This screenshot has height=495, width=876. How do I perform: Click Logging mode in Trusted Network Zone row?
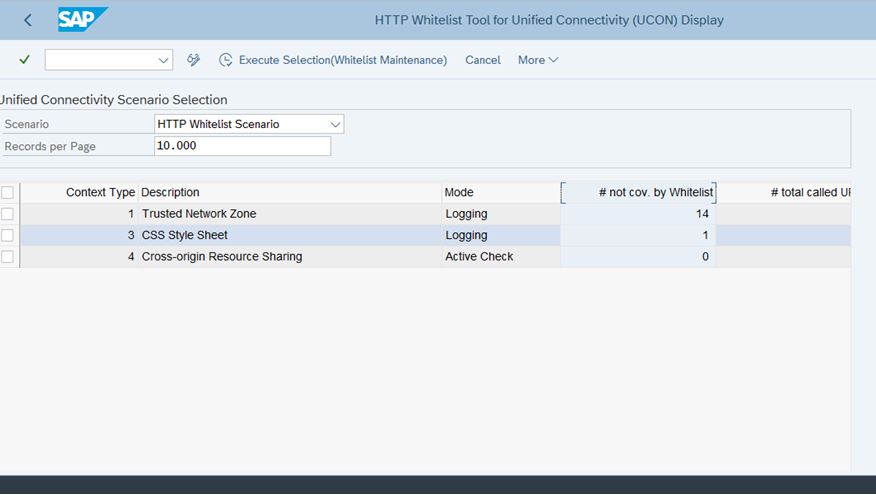pos(501,214)
